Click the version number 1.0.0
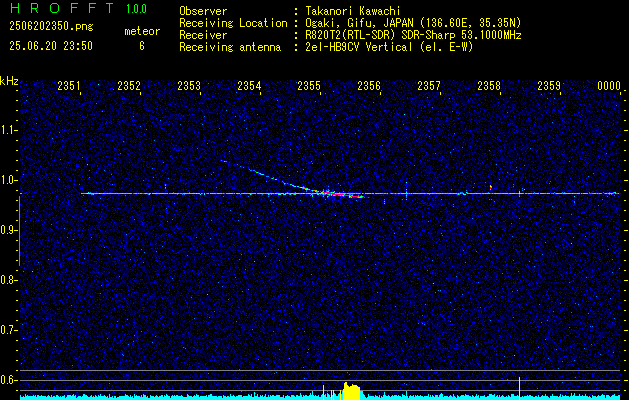The height and width of the screenshot is (400, 629). [x=136, y=9]
